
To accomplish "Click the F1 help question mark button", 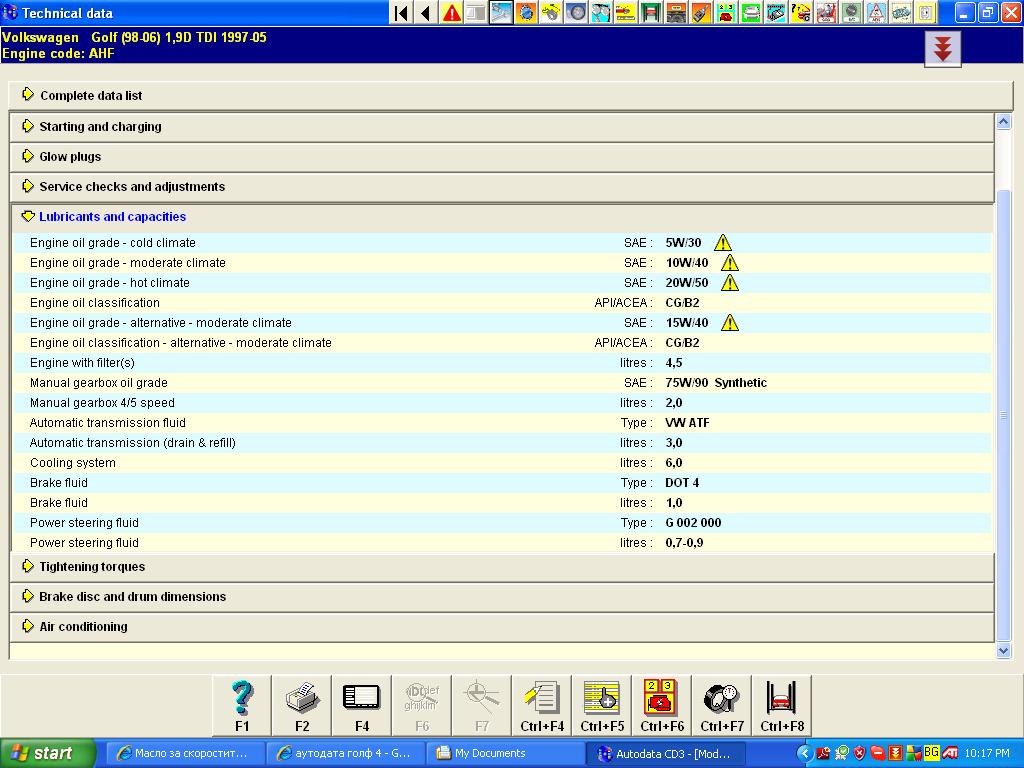I will 242,704.
